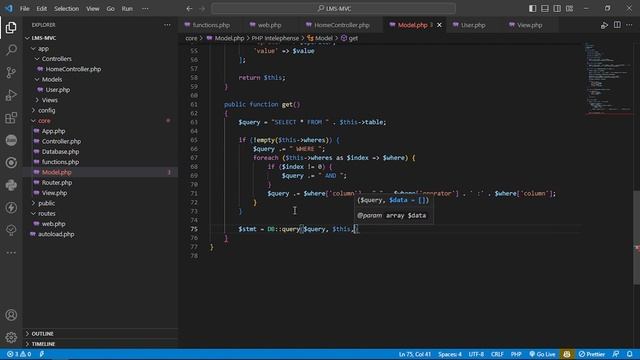Open the View menu
640x360 pixels.
[93, 9]
